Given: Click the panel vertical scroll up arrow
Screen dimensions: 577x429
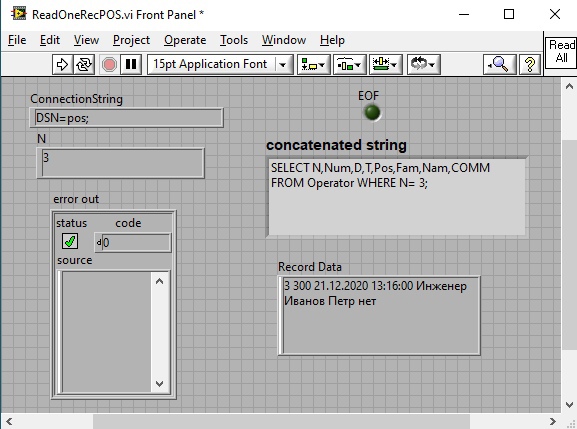Looking at the screenshot, I should click(x=569, y=87).
